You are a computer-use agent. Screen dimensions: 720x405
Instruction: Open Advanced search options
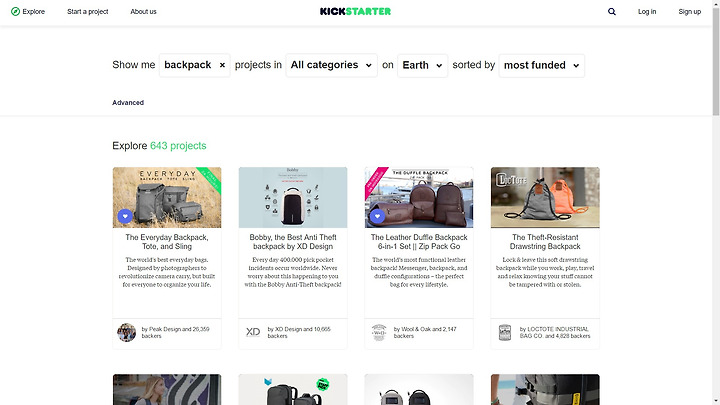(128, 102)
